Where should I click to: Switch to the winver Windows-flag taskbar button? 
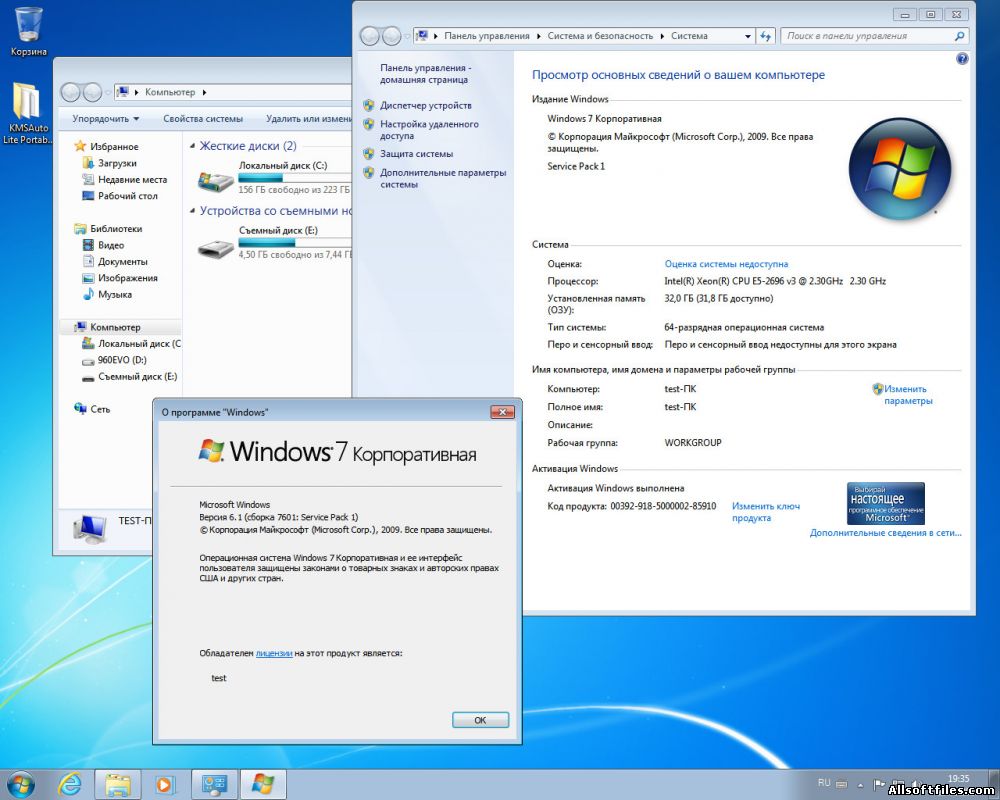pos(263,784)
